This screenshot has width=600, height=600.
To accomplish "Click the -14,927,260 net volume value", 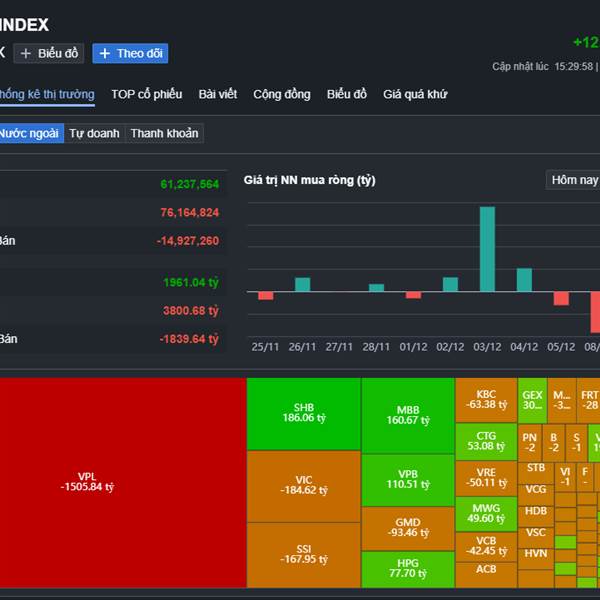I will (x=188, y=241).
